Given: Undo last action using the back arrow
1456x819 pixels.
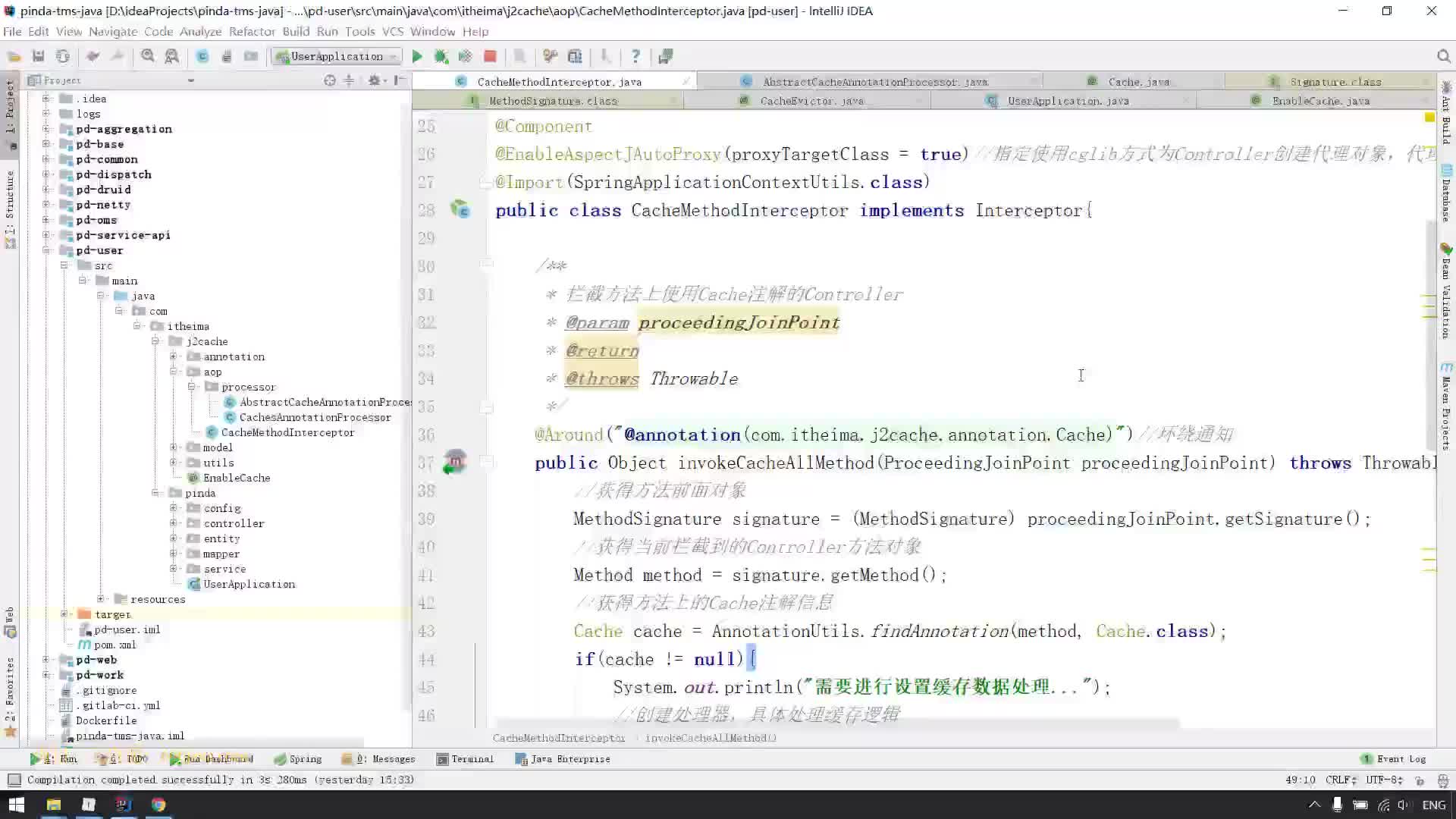Looking at the screenshot, I should [93, 56].
